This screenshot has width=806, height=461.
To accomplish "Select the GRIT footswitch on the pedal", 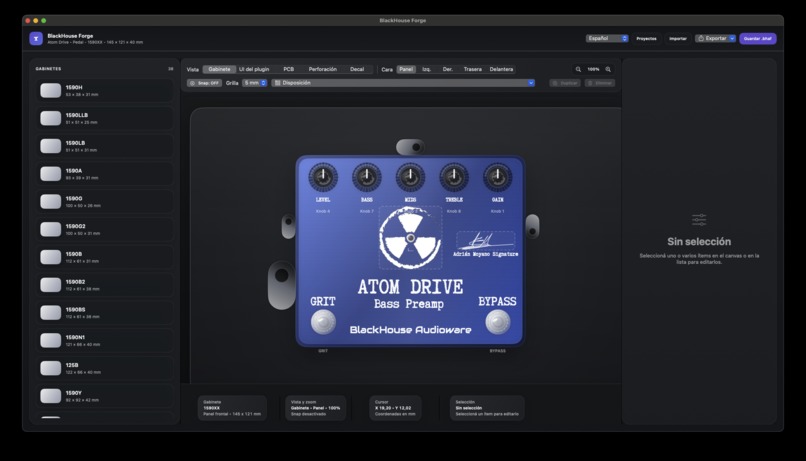I will point(323,322).
